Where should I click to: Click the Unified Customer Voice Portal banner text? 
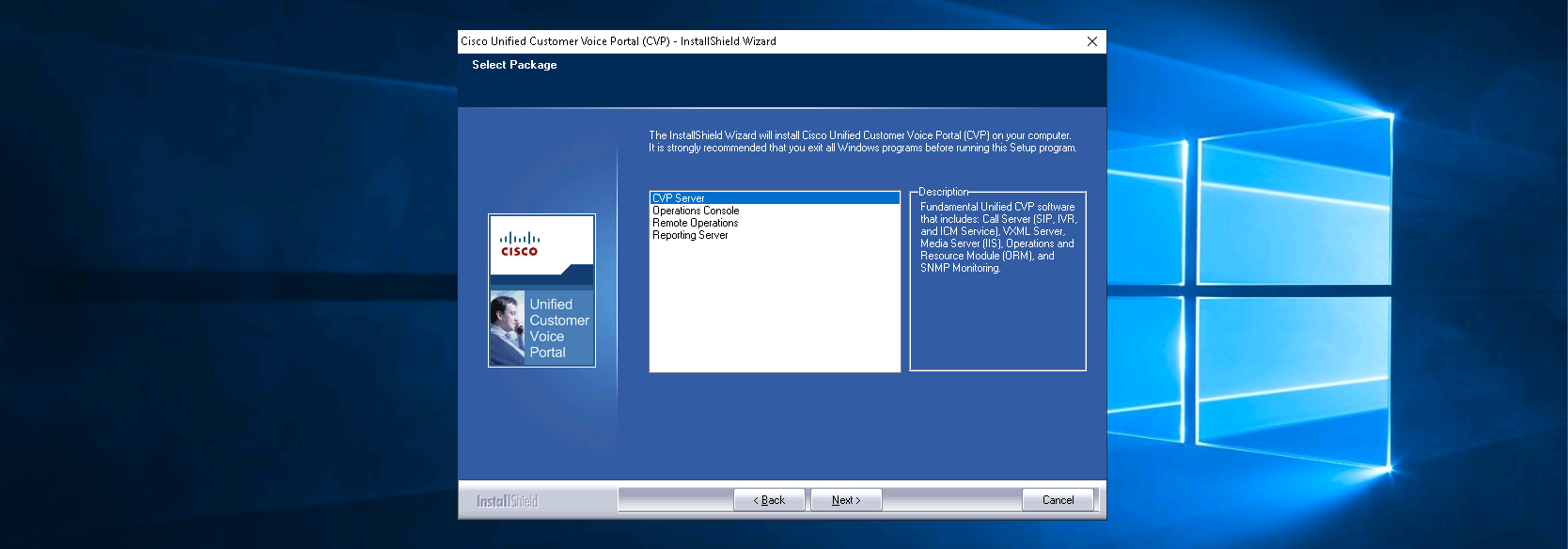558,328
